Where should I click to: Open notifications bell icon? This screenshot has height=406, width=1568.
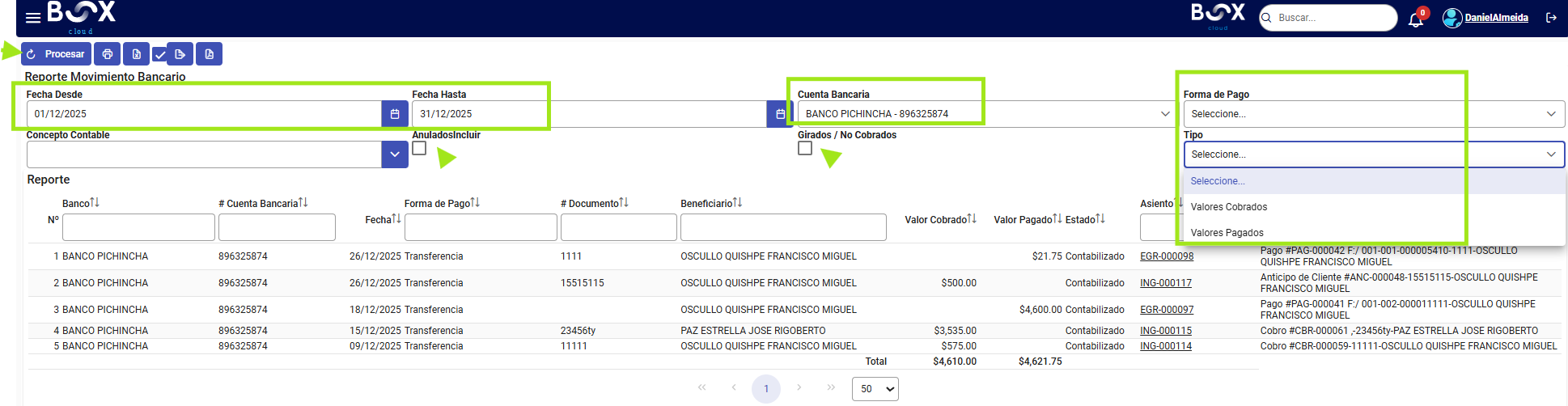(1416, 19)
